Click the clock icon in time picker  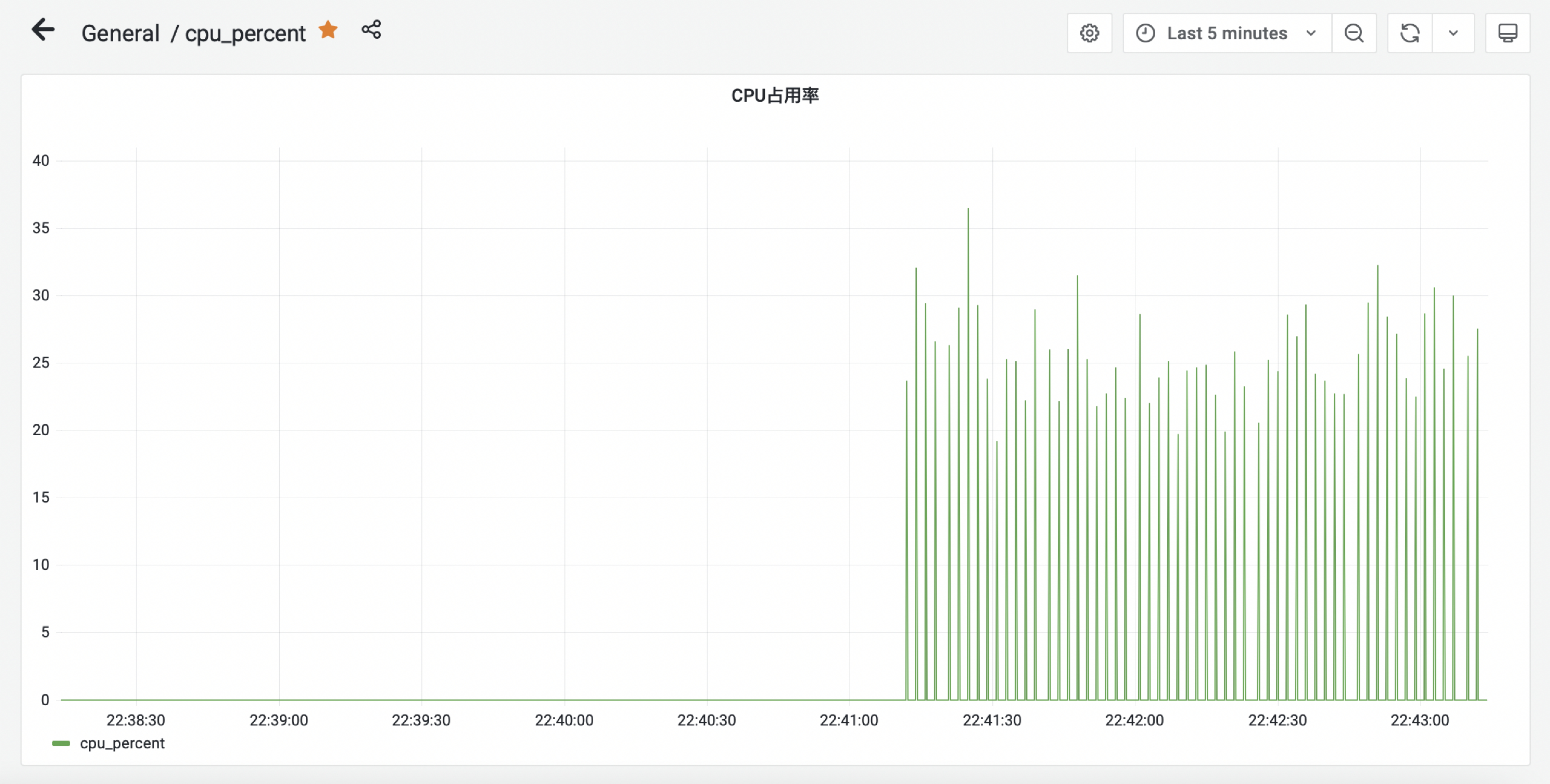pos(1145,33)
